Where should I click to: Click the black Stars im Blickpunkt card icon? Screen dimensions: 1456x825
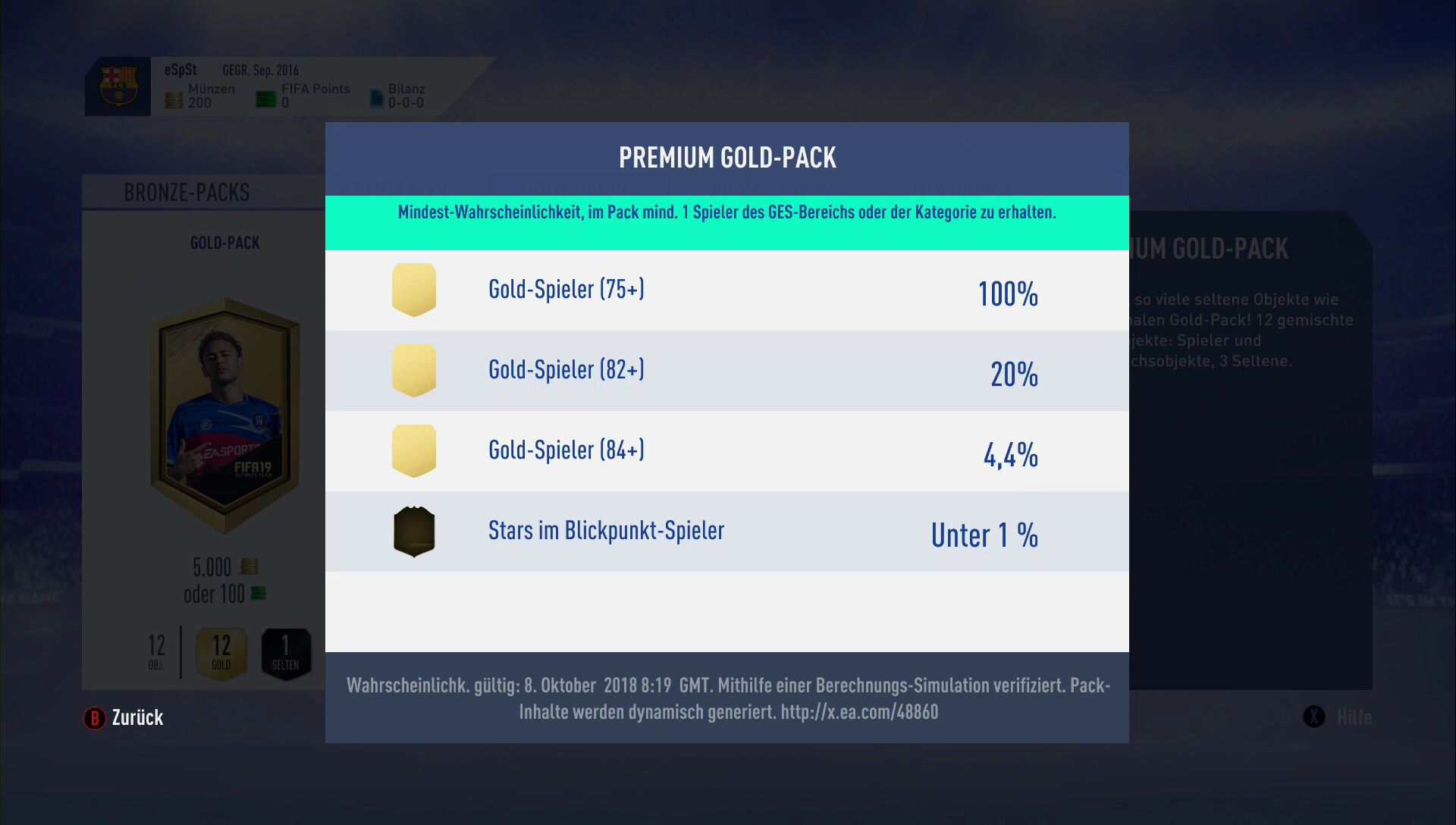point(414,531)
